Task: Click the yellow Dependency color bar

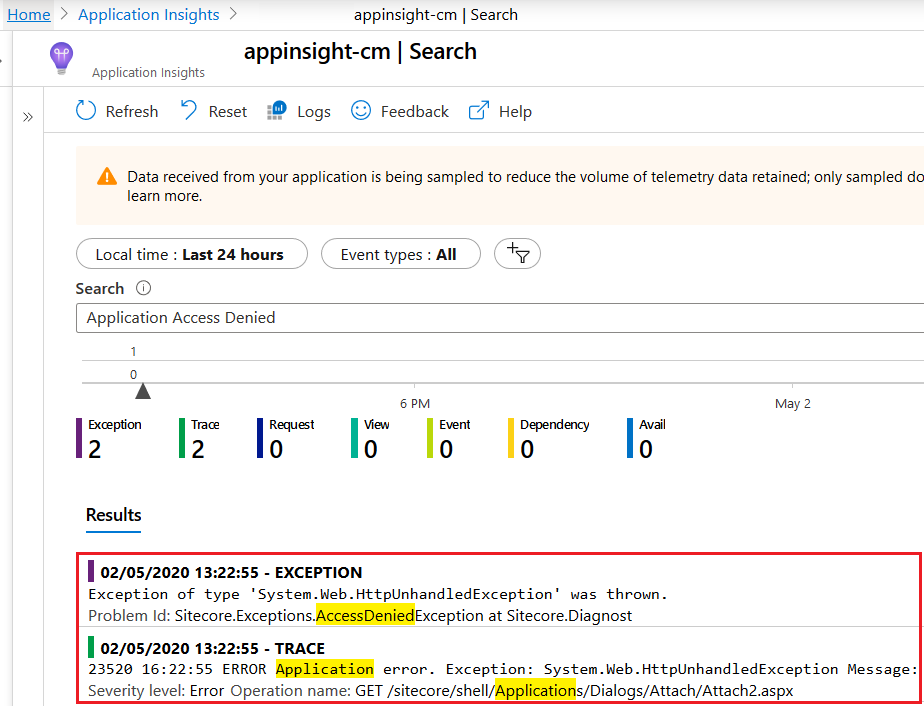Action: coord(511,438)
